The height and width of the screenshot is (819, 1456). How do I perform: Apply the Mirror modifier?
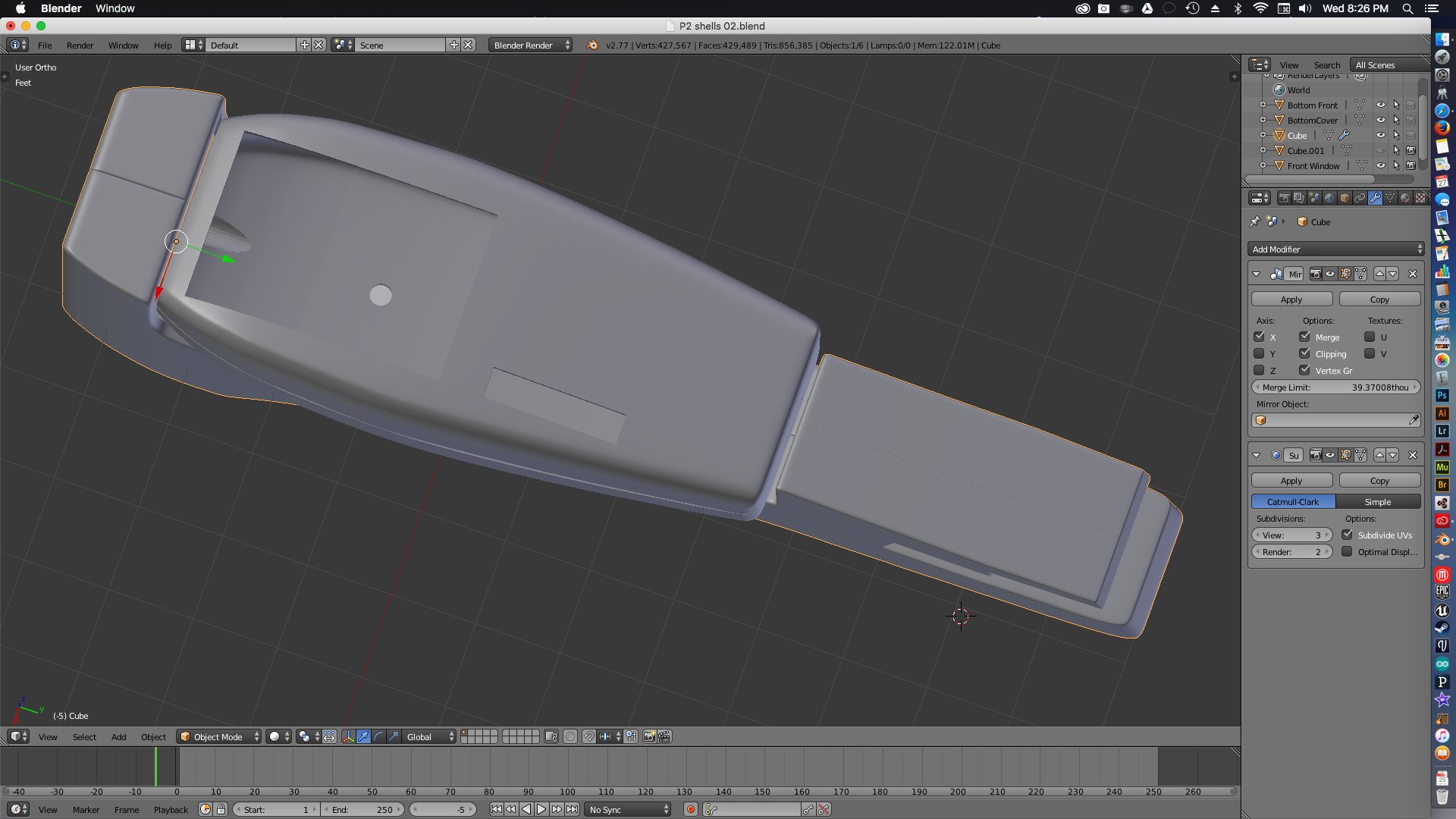coord(1291,299)
